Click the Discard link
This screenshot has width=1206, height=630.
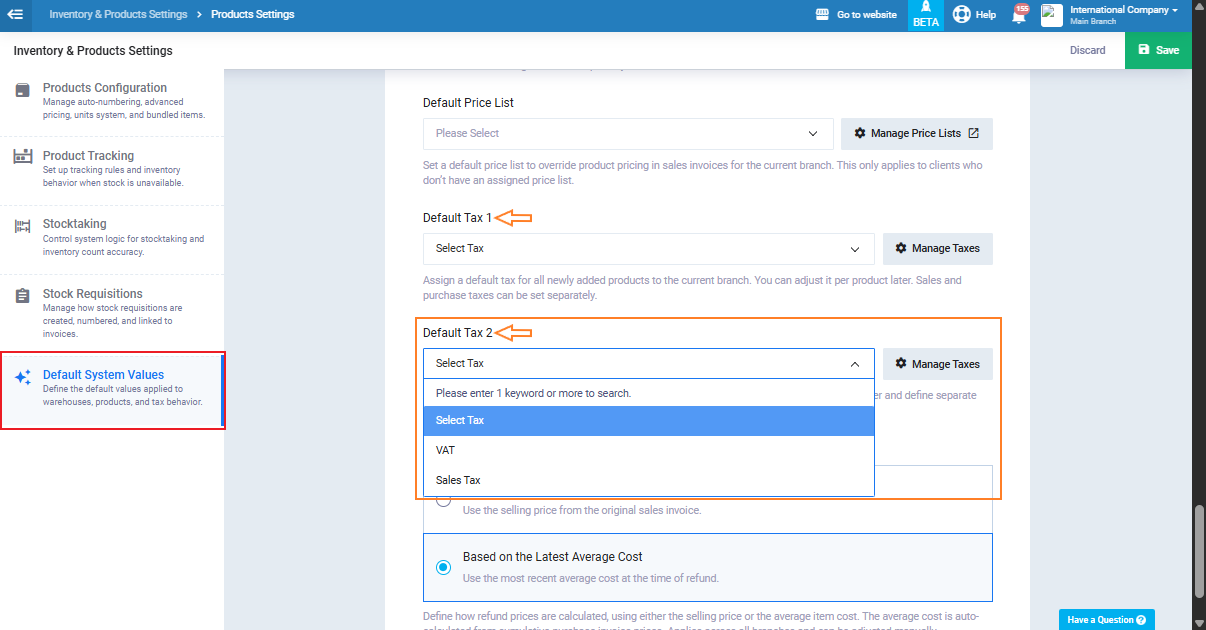click(x=1087, y=50)
